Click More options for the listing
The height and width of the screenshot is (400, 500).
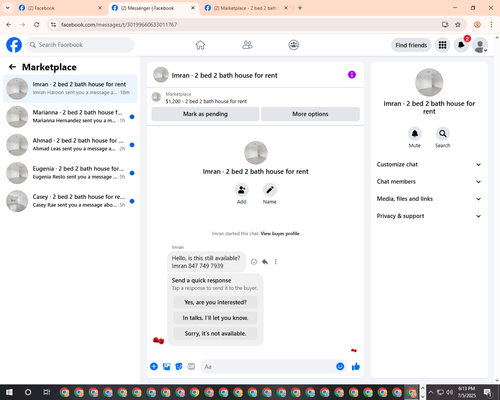pos(310,114)
